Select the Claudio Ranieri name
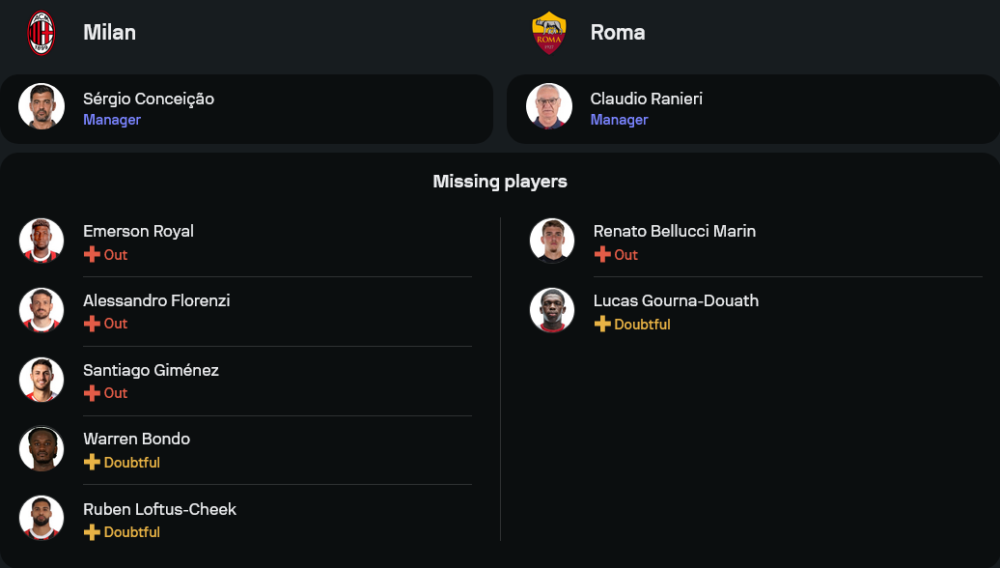Viewport: 1000px width, 568px height. pos(646,99)
